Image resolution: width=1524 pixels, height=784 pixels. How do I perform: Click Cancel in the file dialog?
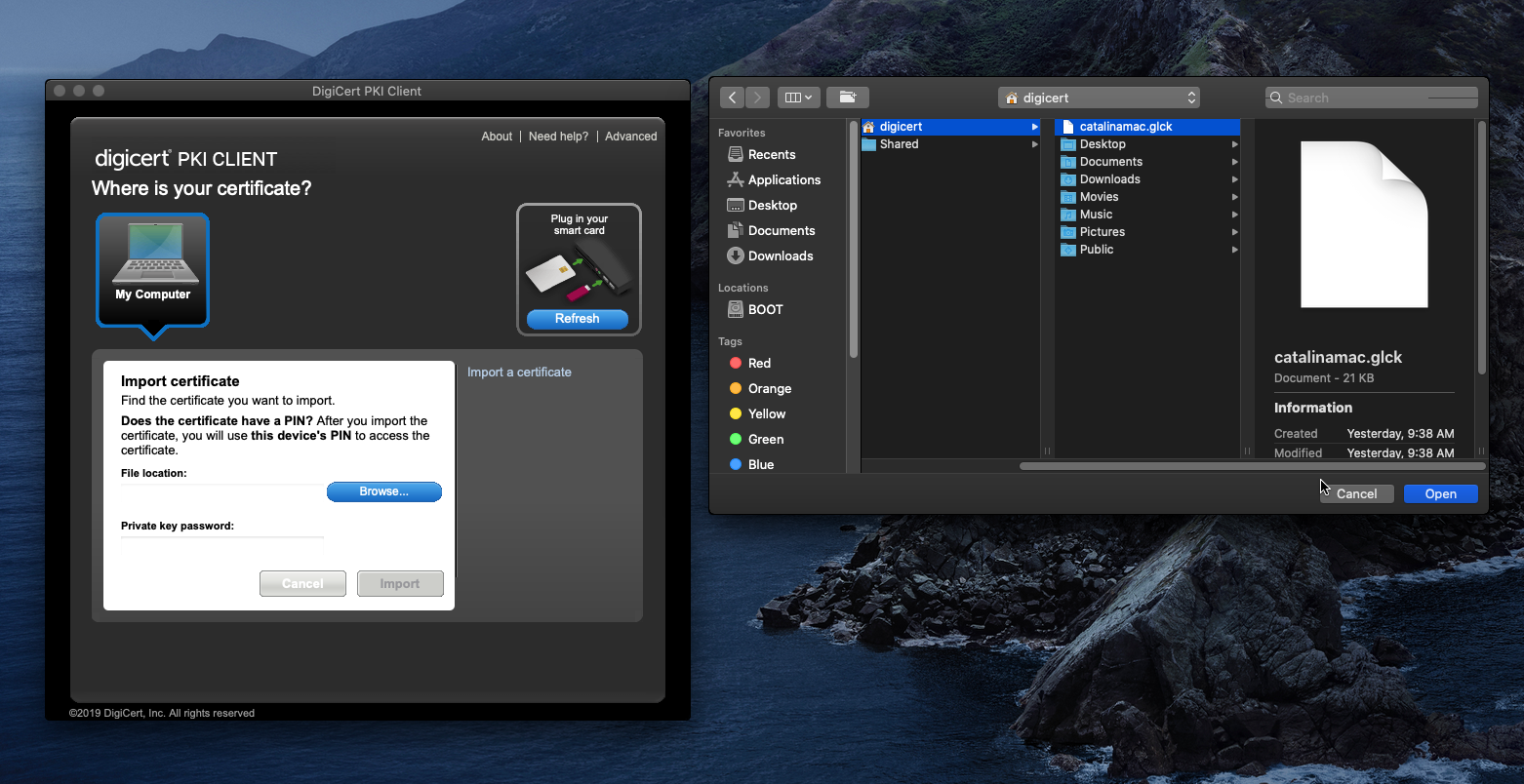(x=1356, y=494)
